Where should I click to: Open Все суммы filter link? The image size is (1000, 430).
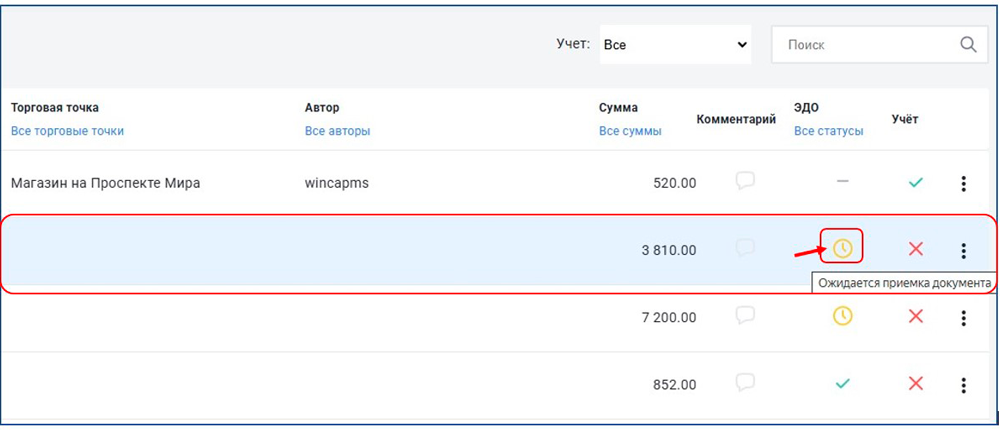[x=630, y=131]
